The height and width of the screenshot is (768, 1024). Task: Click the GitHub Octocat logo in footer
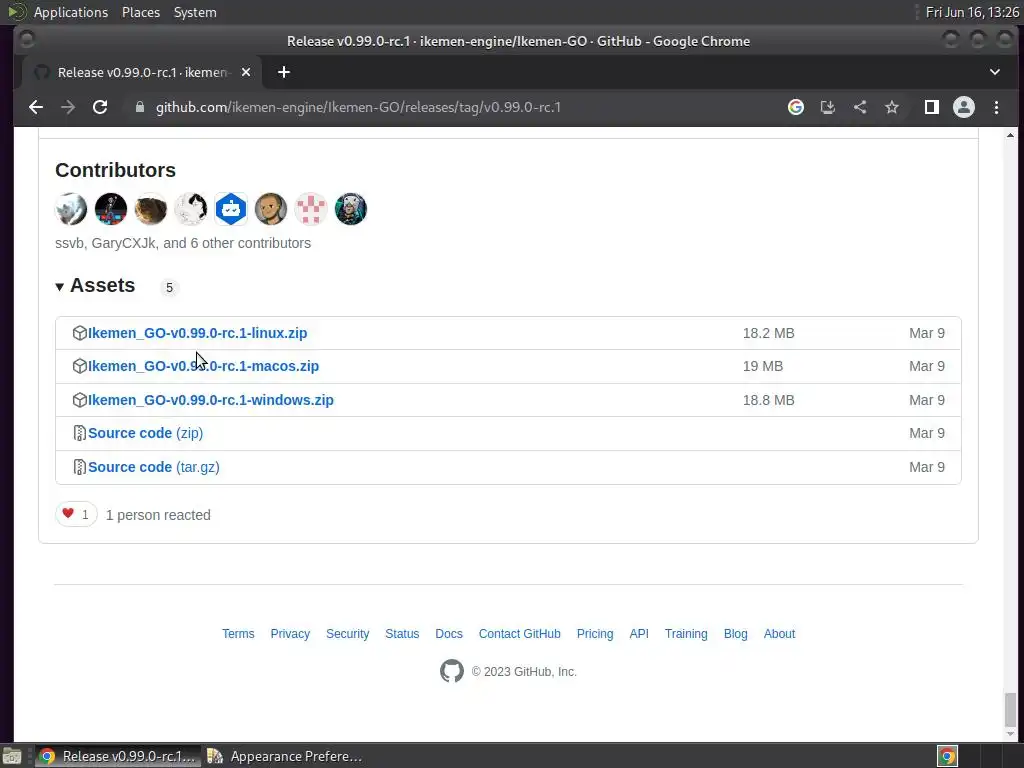[x=452, y=671]
